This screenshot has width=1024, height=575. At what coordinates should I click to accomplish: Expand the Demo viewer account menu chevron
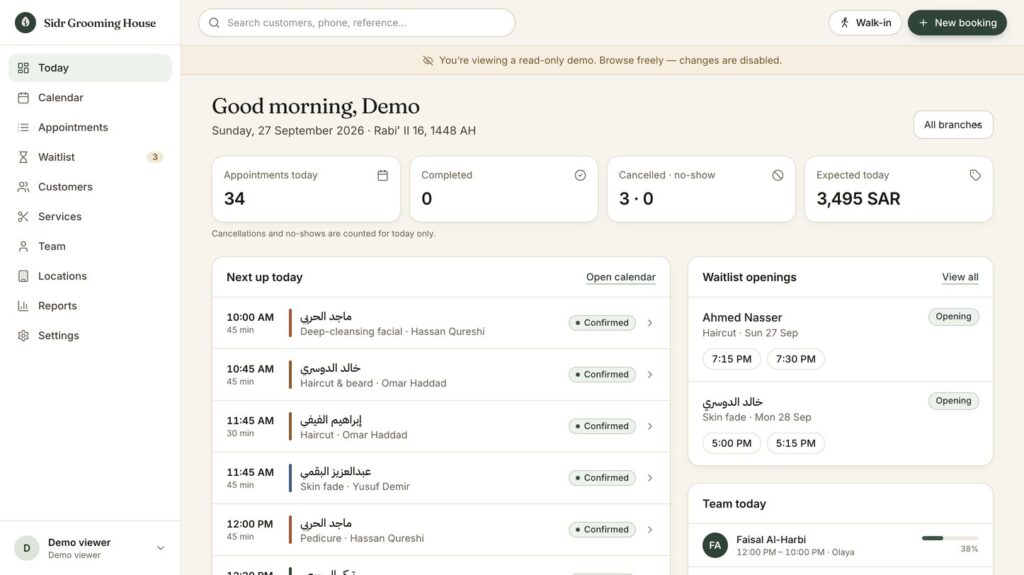[161, 548]
